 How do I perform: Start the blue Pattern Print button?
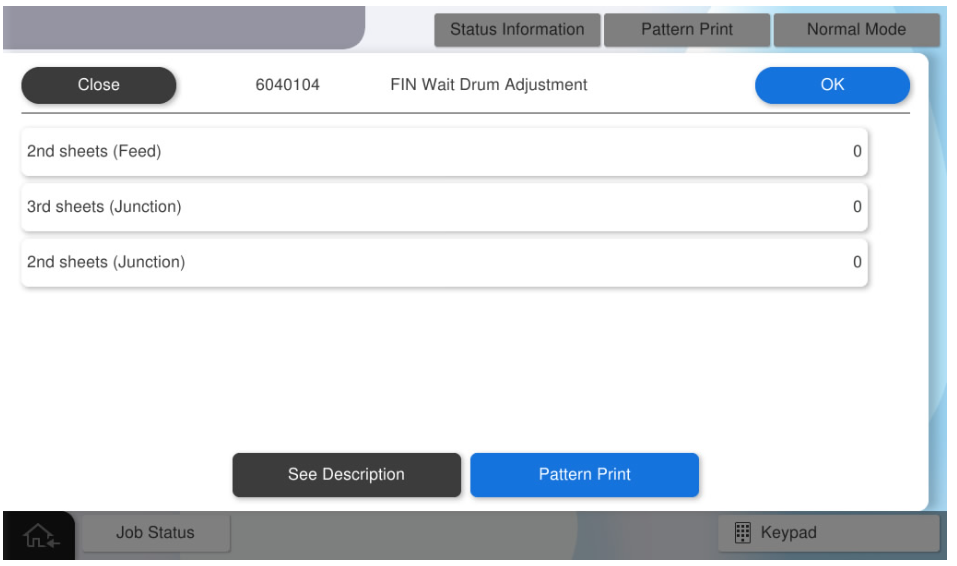584,475
